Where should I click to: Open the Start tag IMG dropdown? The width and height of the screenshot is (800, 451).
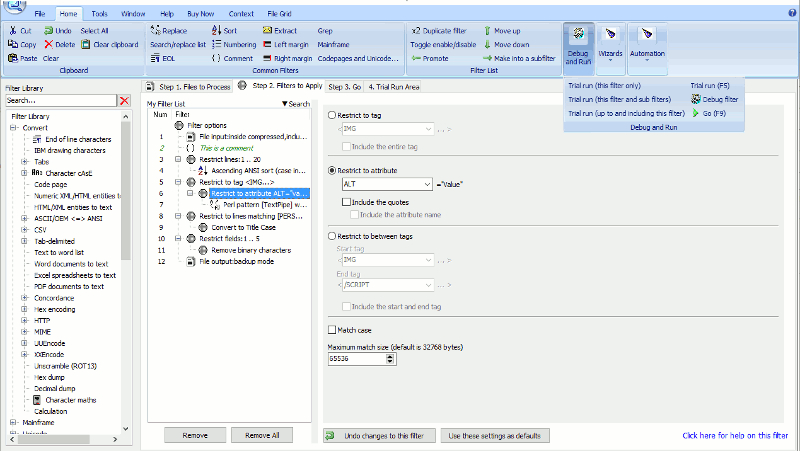coord(428,260)
